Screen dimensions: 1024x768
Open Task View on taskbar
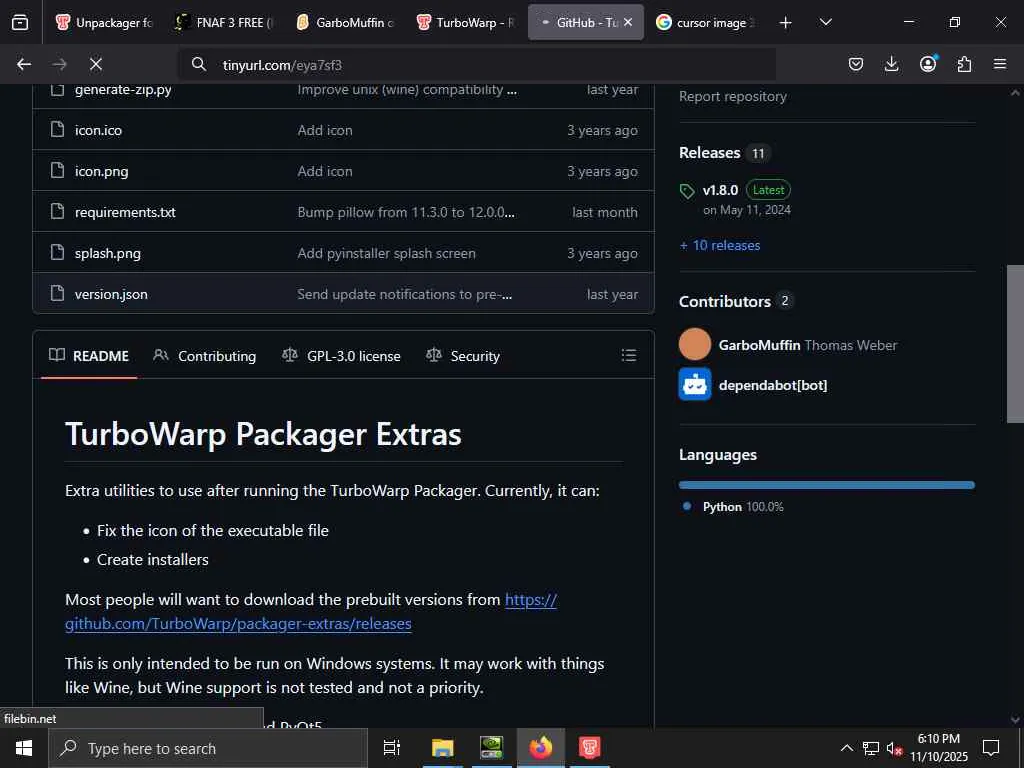coord(392,748)
